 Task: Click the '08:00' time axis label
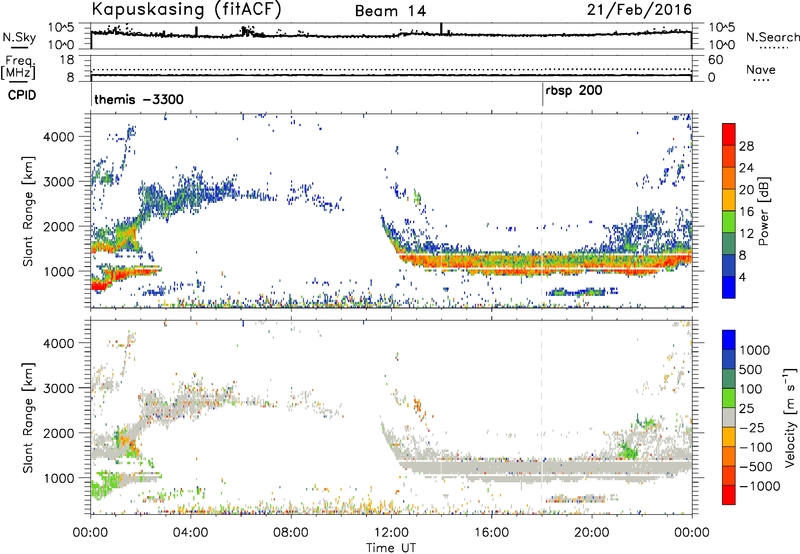[x=291, y=533]
